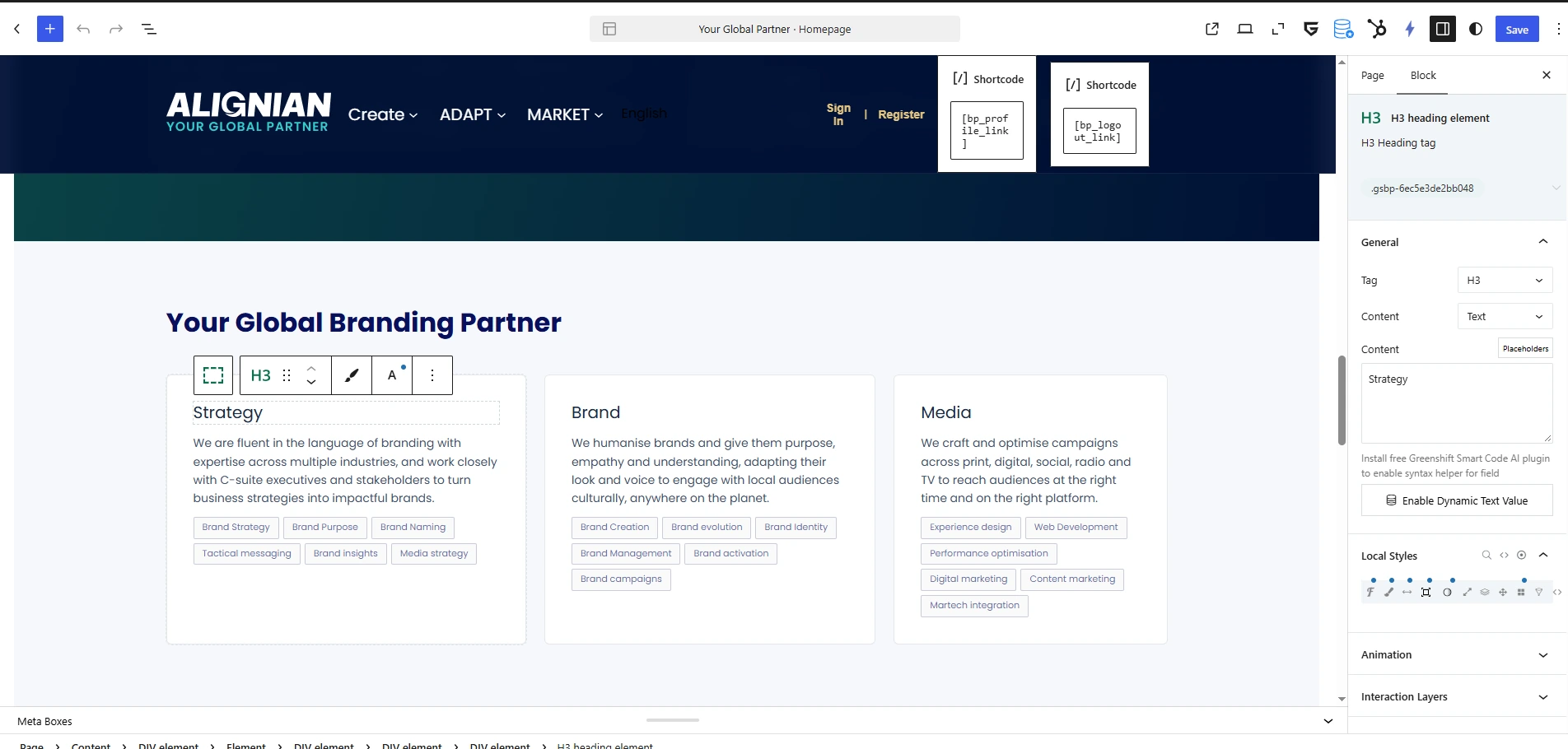Expand the Interaction Layers section
The height and width of the screenshot is (749, 1568).
pyautogui.click(x=1543, y=697)
